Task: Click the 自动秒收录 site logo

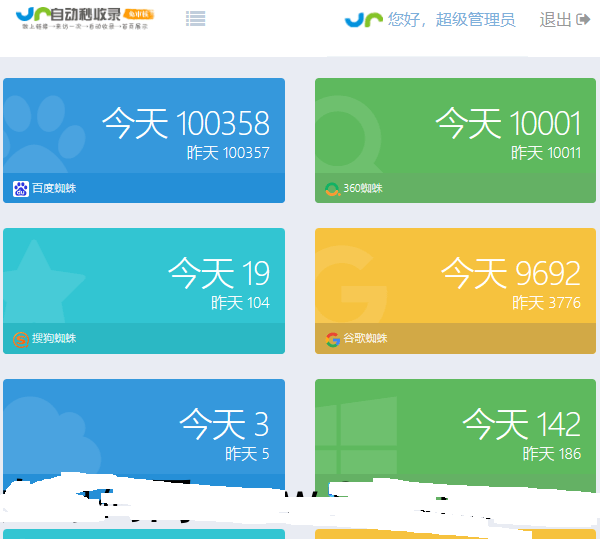Action: tap(85, 18)
